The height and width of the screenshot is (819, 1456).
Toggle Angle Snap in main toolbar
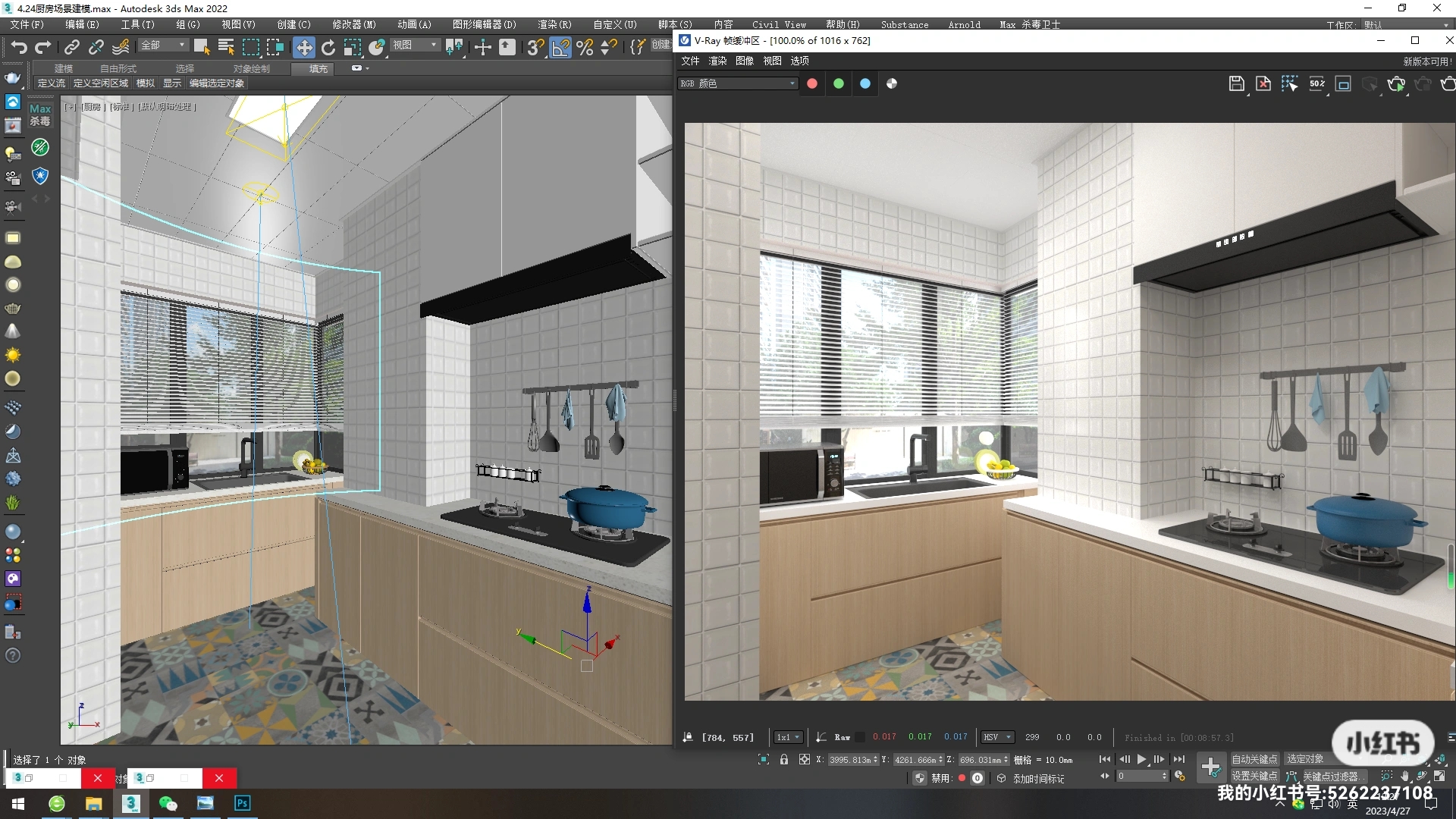pos(560,47)
